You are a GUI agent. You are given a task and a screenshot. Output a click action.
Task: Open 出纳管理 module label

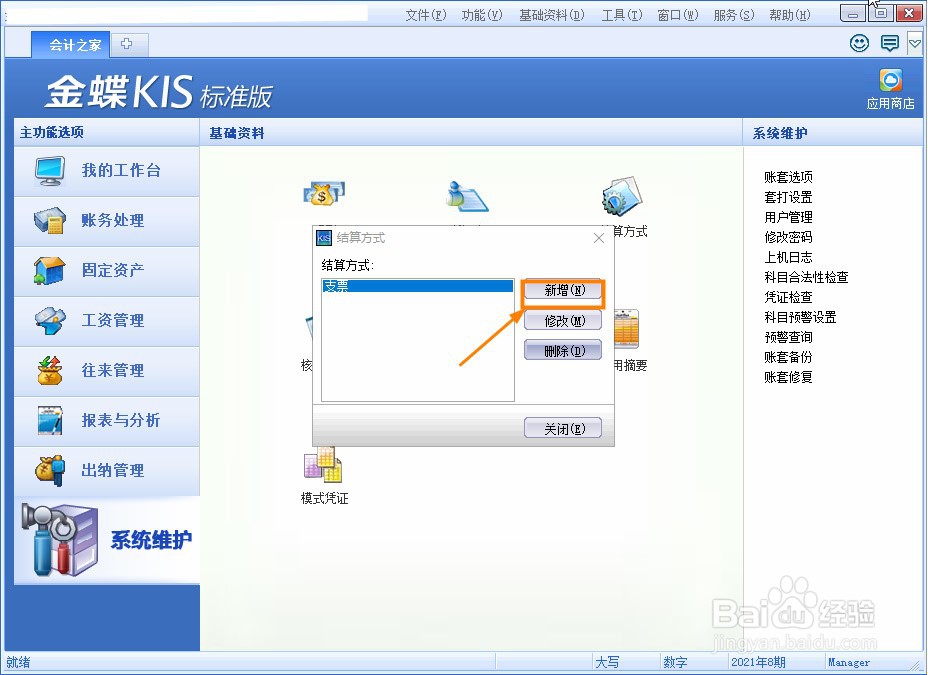tap(112, 470)
